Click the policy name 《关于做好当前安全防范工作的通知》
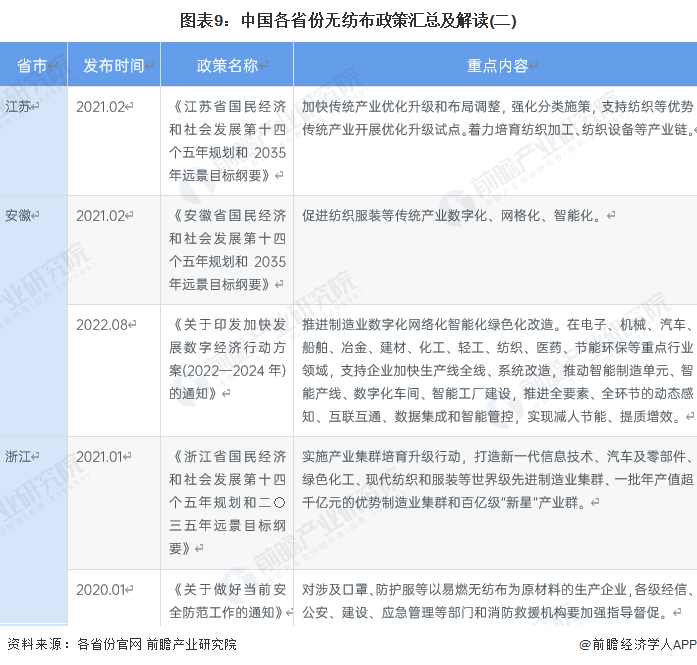The image size is (697, 665). [227, 601]
